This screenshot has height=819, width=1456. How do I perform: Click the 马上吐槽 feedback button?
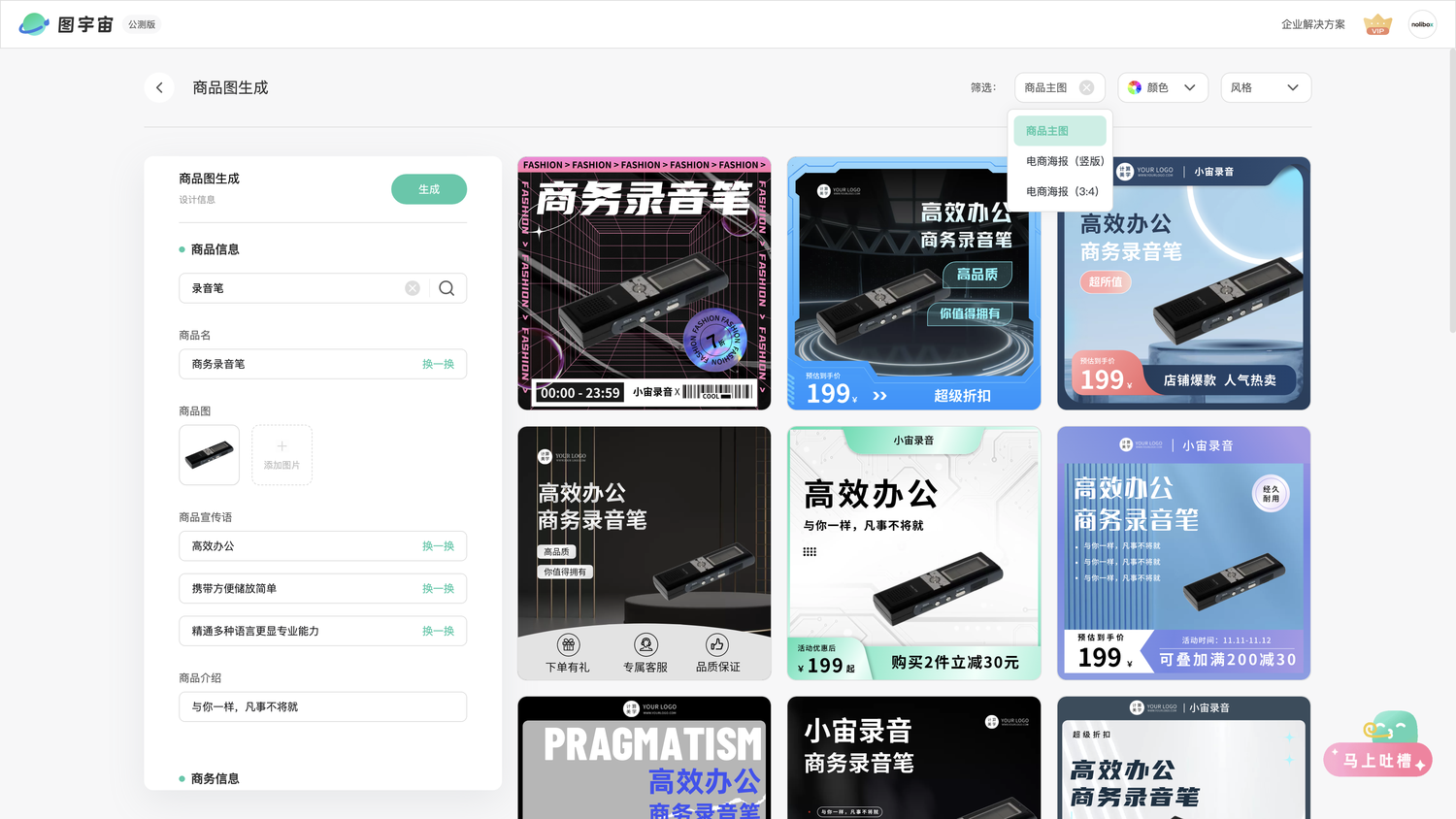click(x=1377, y=761)
